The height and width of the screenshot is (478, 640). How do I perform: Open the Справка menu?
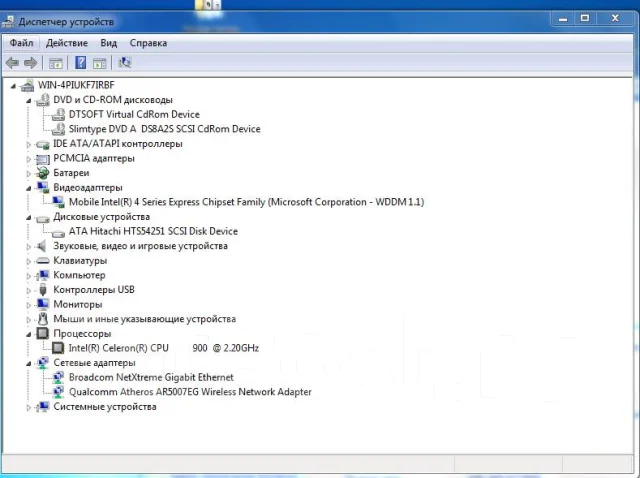(x=148, y=43)
